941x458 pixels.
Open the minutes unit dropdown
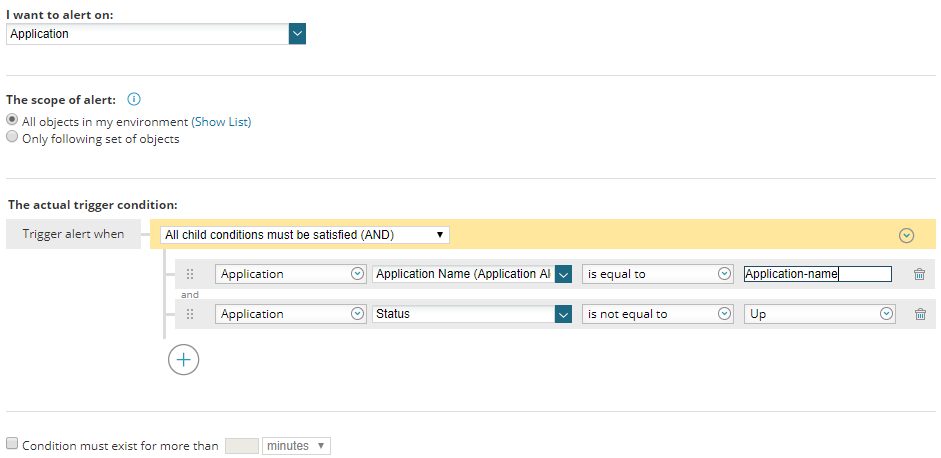(296, 446)
